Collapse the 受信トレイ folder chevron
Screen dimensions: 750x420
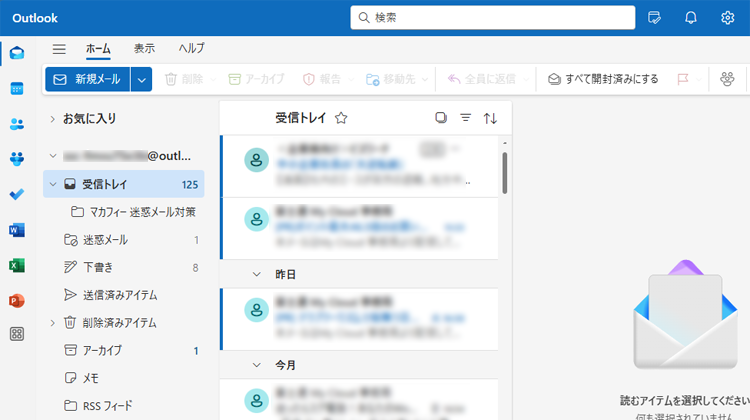[53, 184]
